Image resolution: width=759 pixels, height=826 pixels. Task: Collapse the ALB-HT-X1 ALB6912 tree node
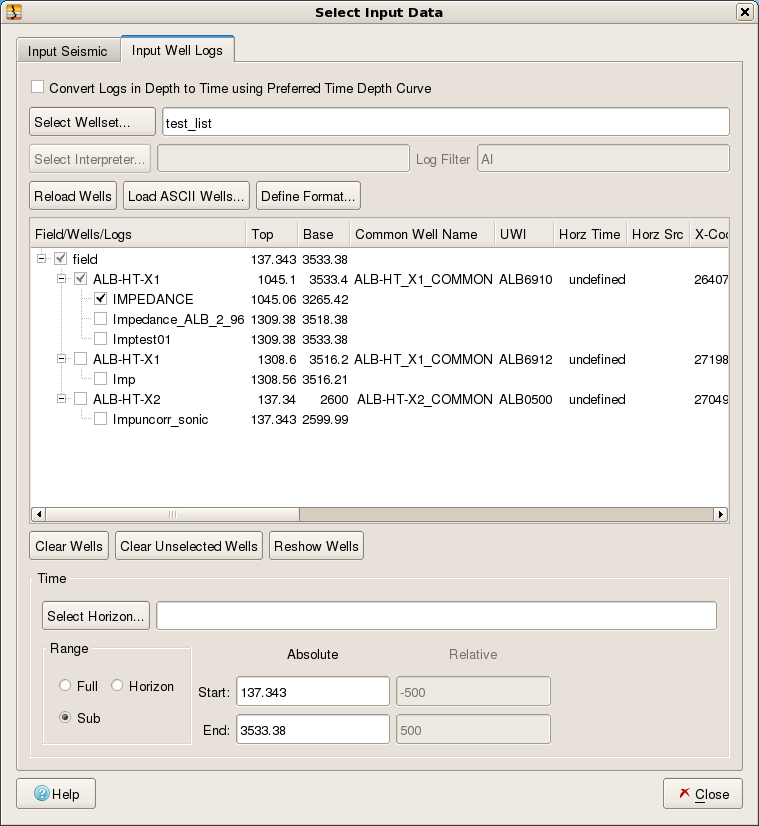[x=61, y=359]
